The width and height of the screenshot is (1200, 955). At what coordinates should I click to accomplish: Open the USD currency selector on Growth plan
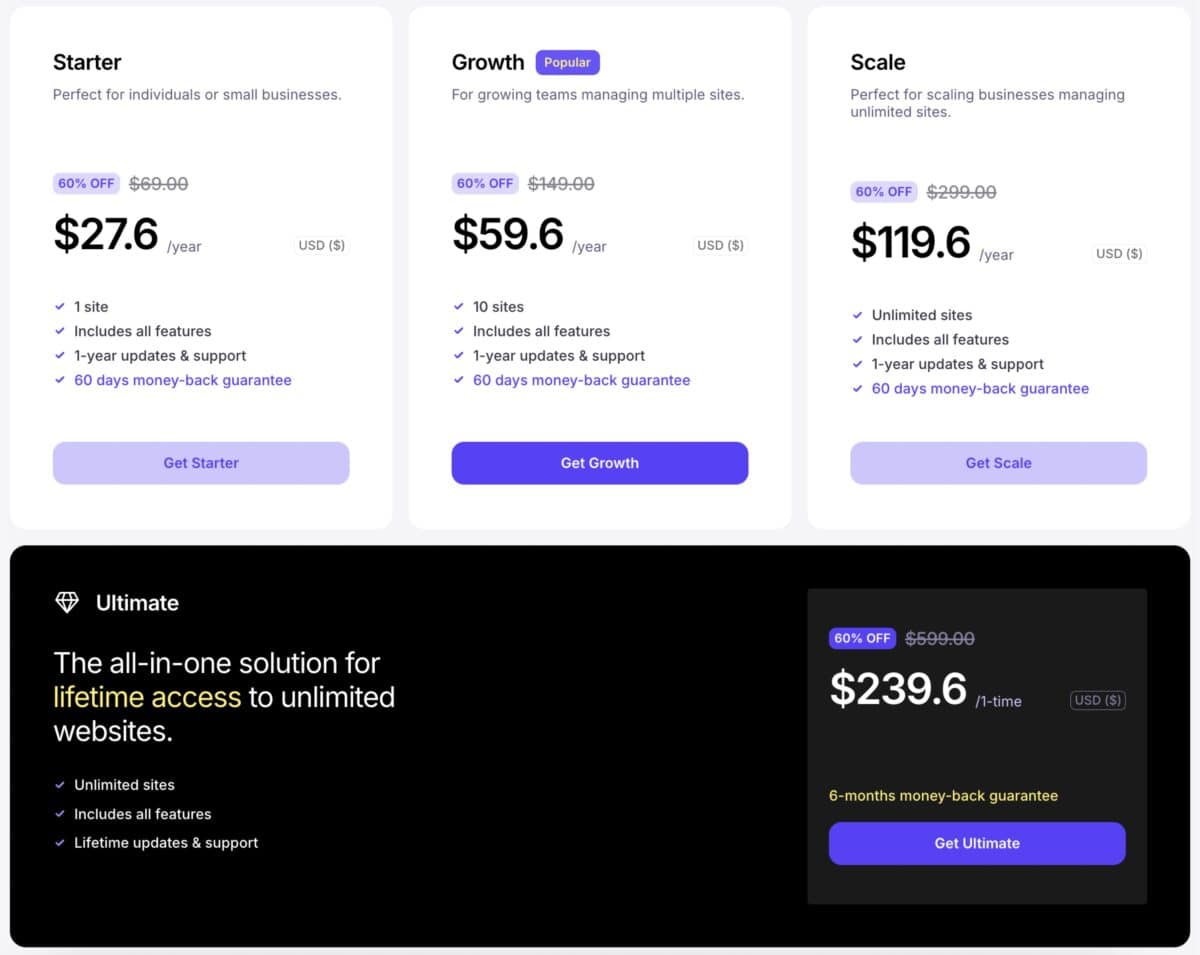tap(720, 245)
